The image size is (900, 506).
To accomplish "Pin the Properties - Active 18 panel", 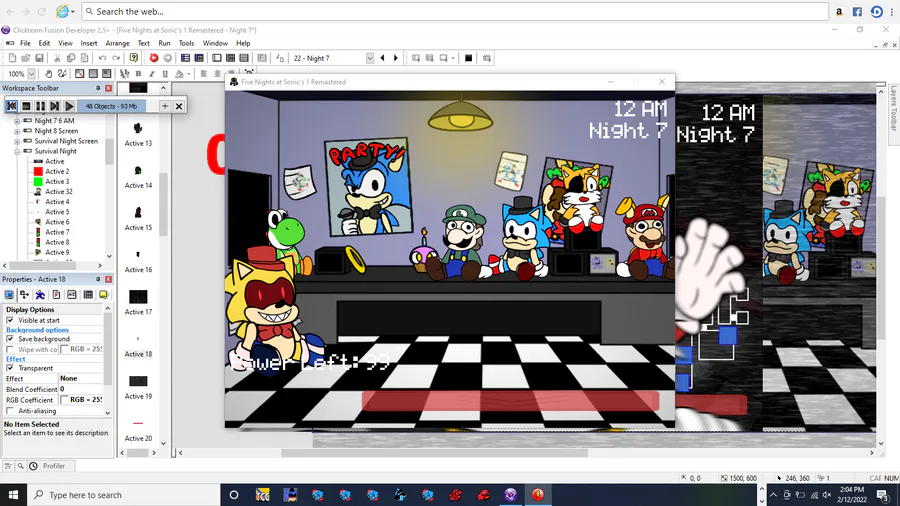I will pyautogui.click(x=98, y=279).
